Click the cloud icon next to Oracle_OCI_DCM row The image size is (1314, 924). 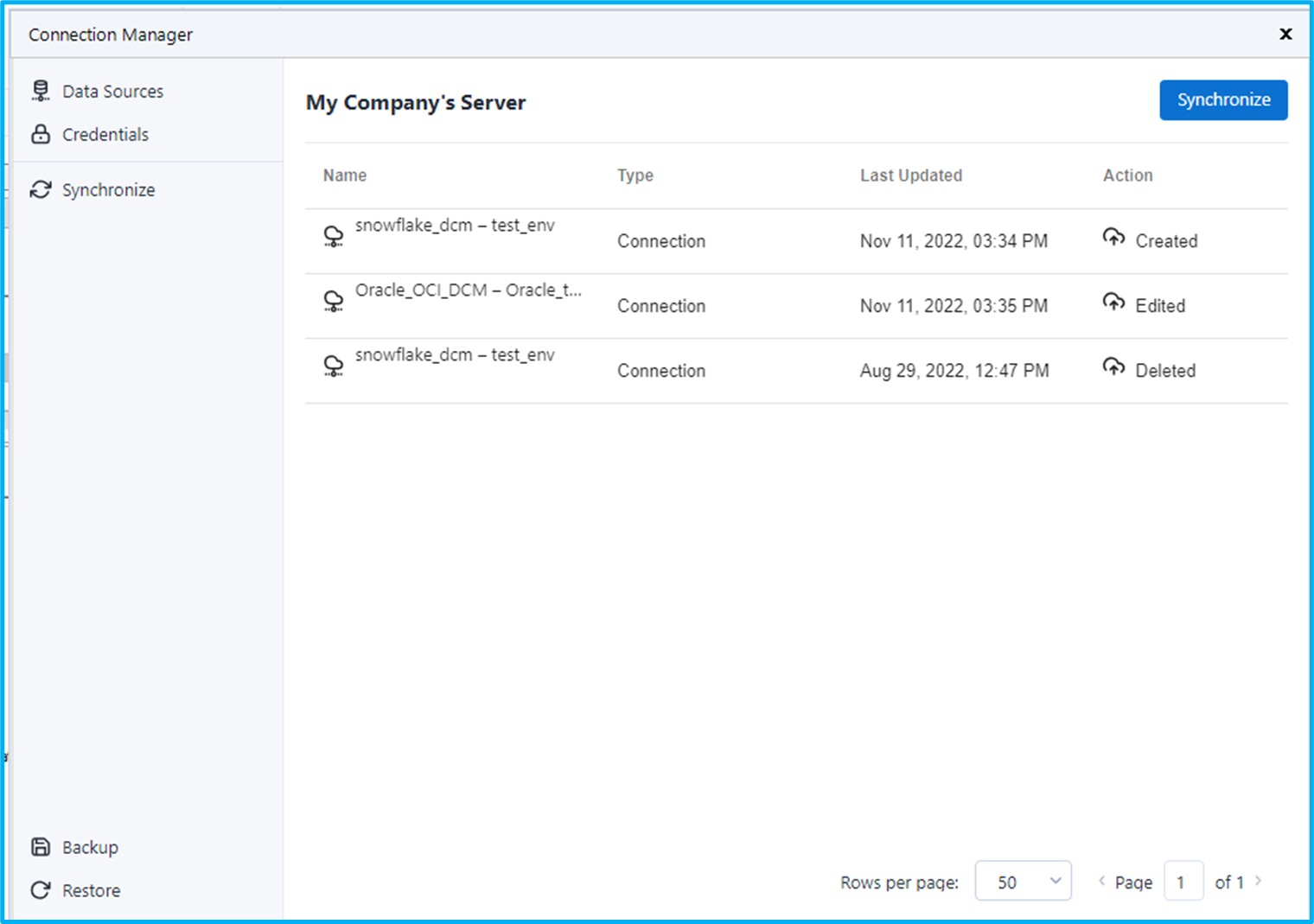pos(334,300)
